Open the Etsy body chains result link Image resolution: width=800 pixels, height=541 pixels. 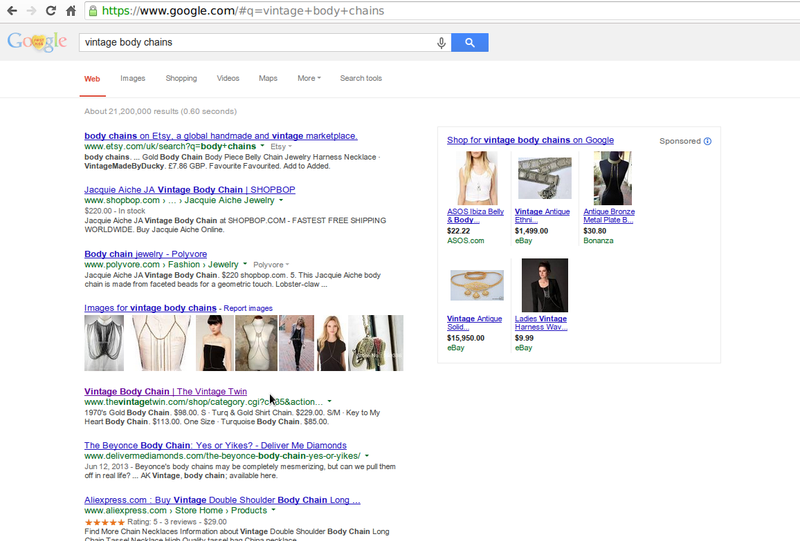coord(221,136)
